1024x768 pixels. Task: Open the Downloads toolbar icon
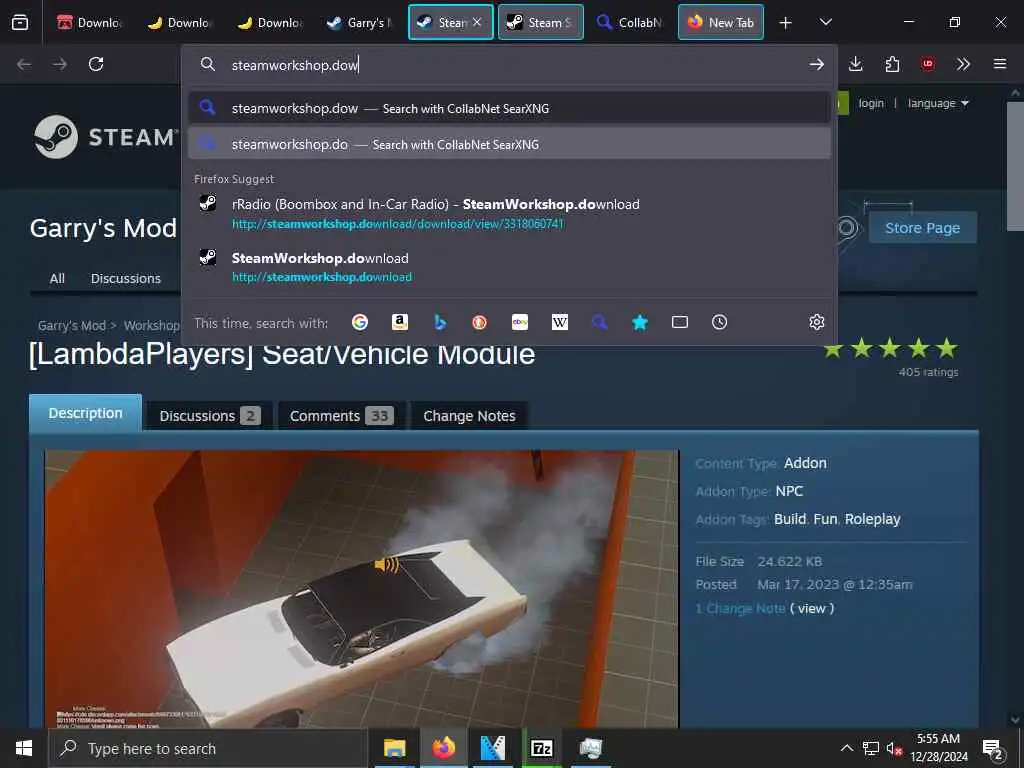pos(856,64)
